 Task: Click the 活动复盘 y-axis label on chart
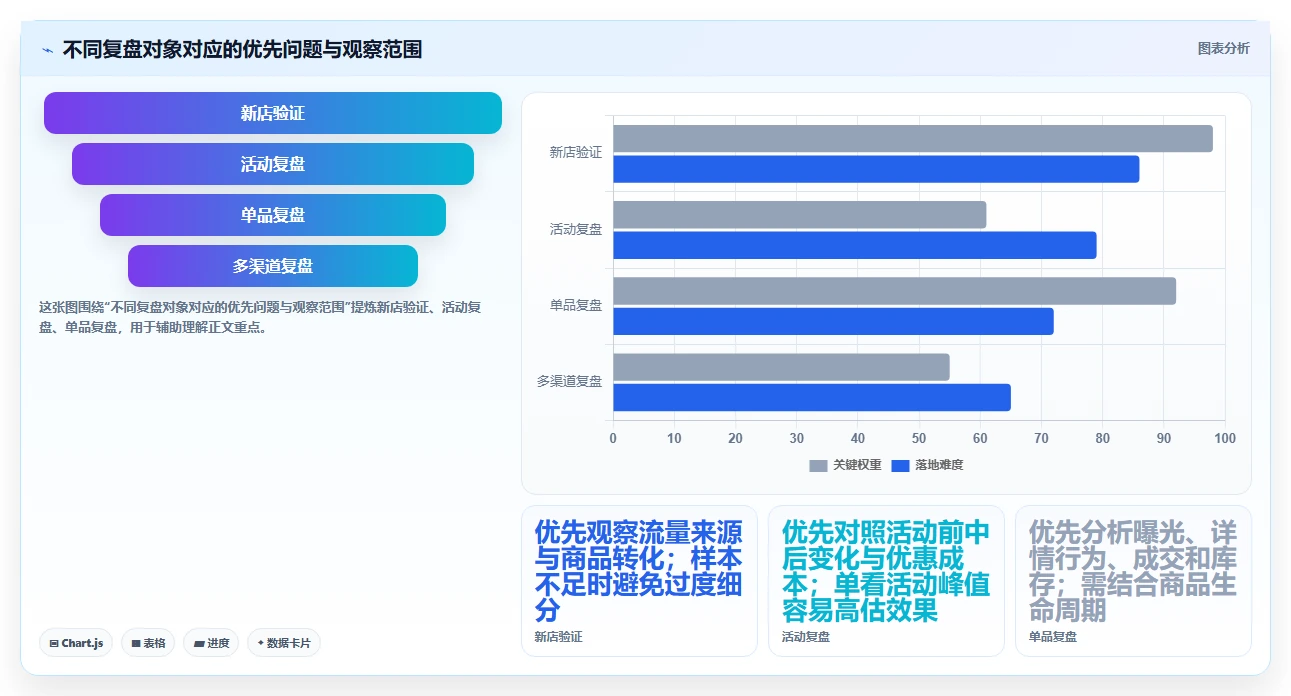tap(576, 229)
